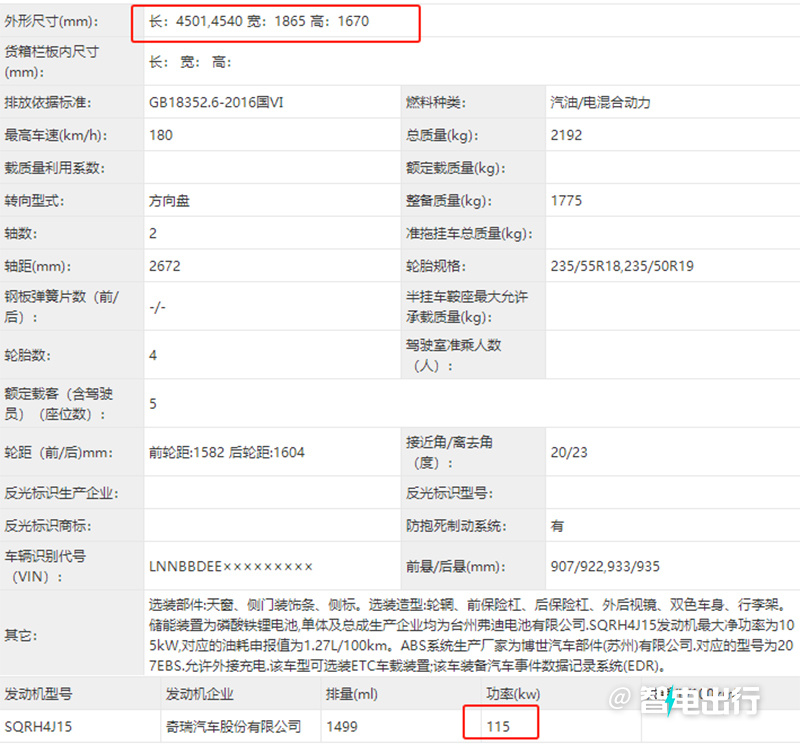Click the 额定载质量(kg) label
800x744 pixels.
[x=456, y=168]
